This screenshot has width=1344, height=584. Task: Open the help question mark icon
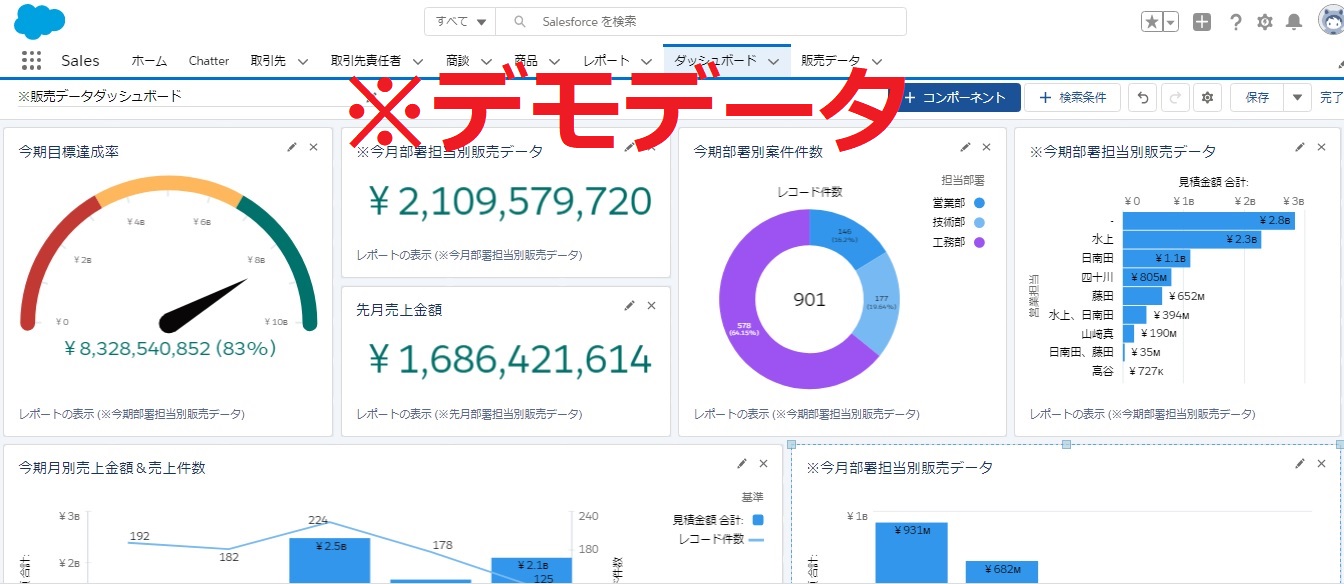(x=1236, y=22)
